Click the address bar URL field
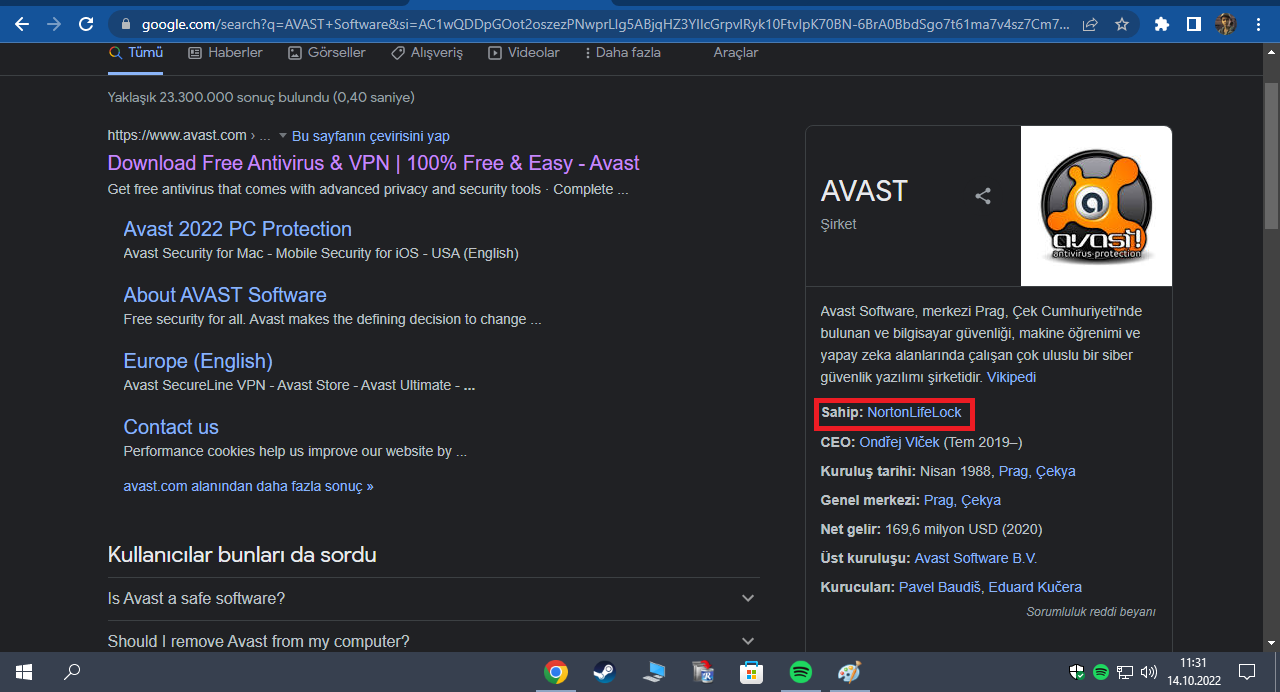This screenshot has width=1280, height=692. click(x=607, y=23)
